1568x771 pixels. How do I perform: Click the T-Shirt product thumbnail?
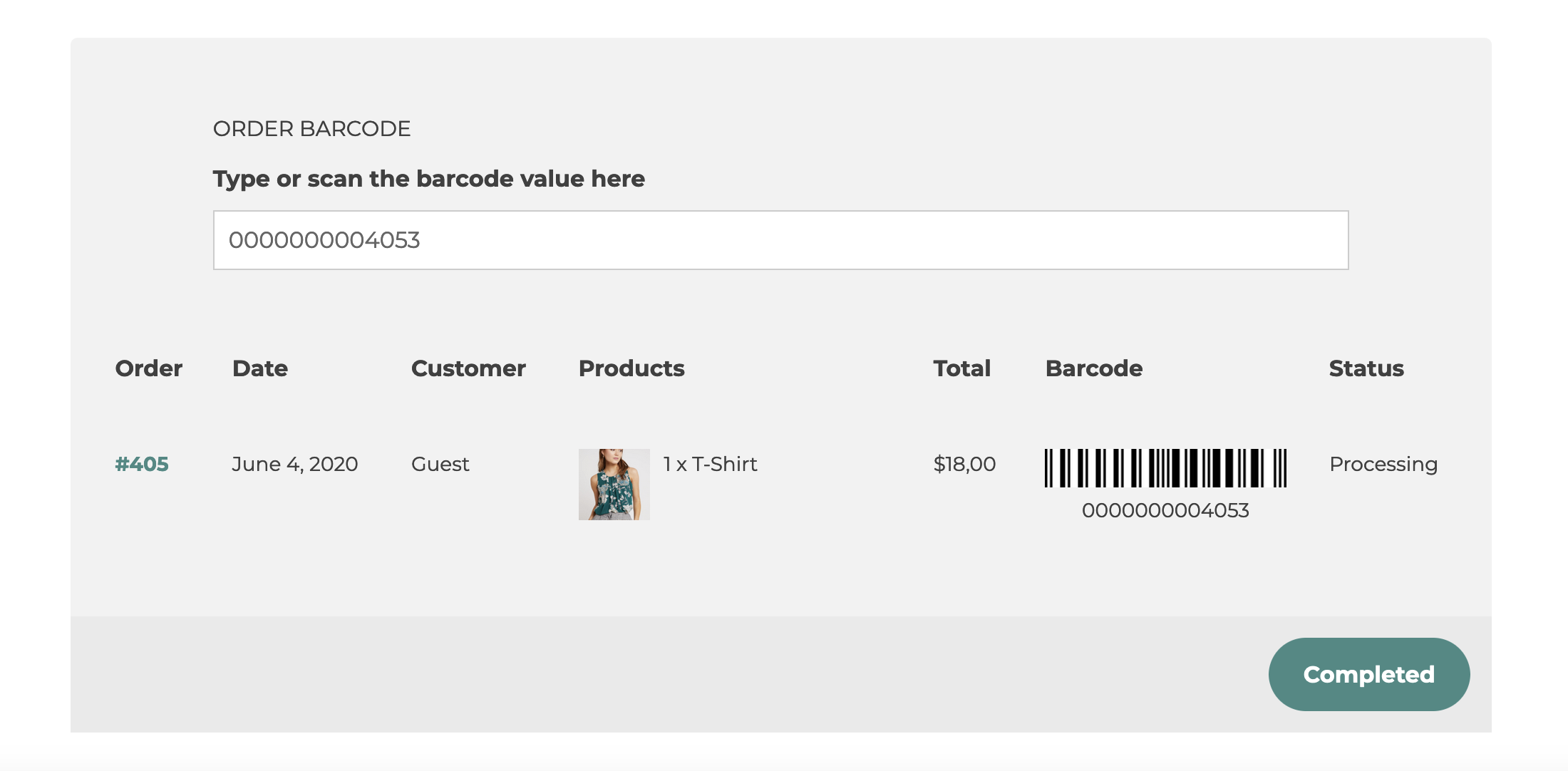tap(614, 485)
